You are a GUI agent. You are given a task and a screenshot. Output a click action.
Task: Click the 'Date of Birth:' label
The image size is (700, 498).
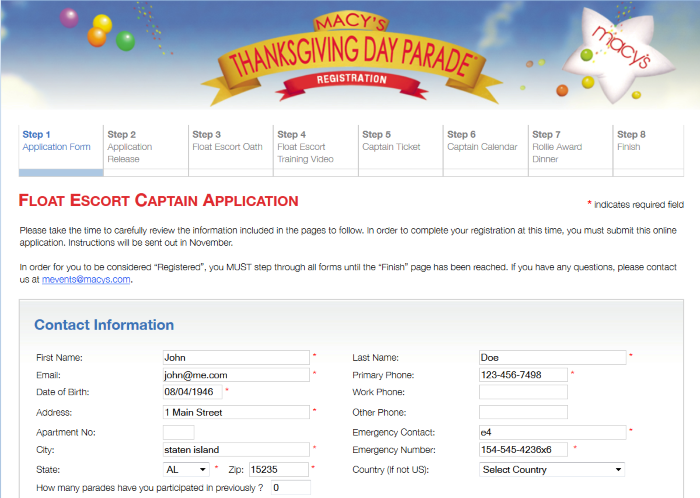click(62, 392)
